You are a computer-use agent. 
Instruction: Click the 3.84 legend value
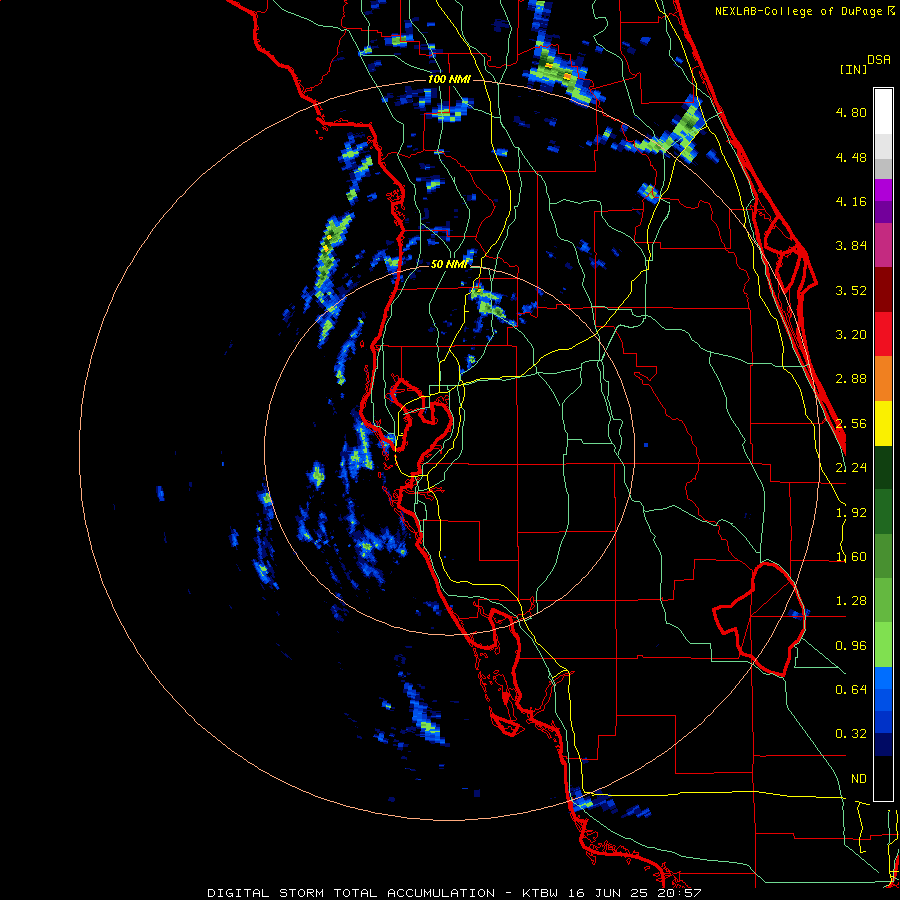tap(851, 246)
